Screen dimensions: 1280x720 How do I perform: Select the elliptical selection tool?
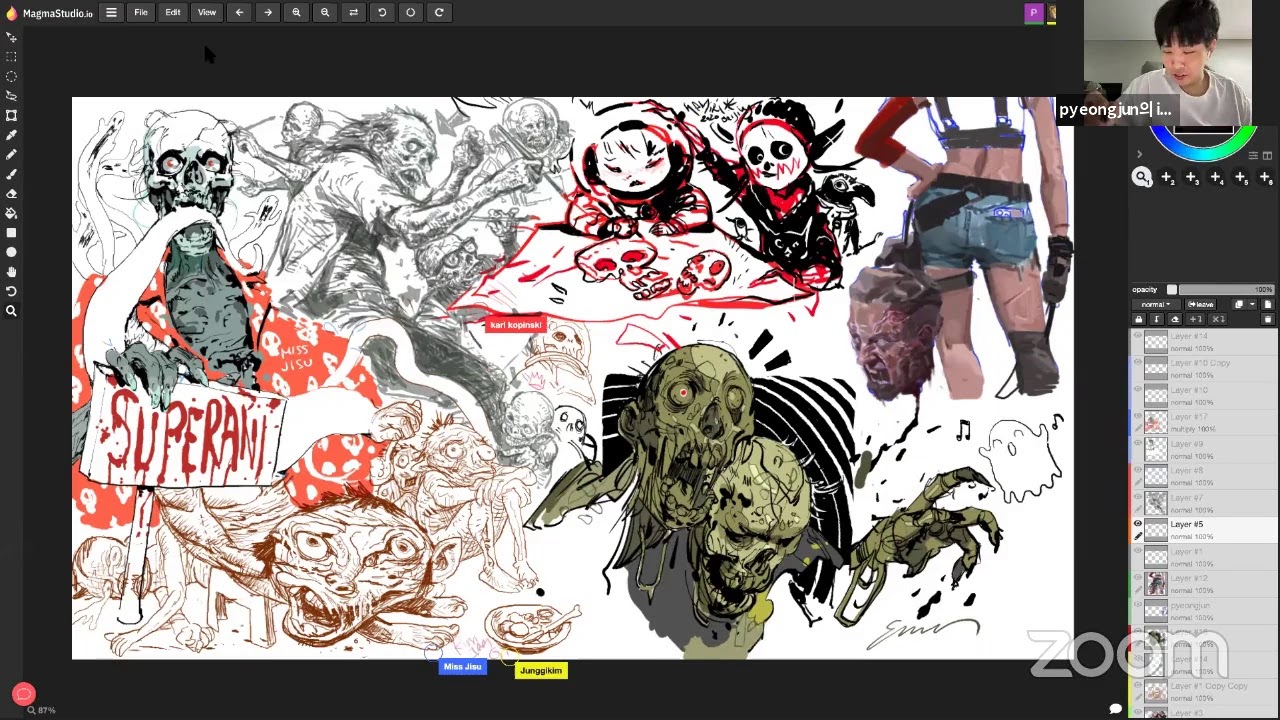point(11,76)
